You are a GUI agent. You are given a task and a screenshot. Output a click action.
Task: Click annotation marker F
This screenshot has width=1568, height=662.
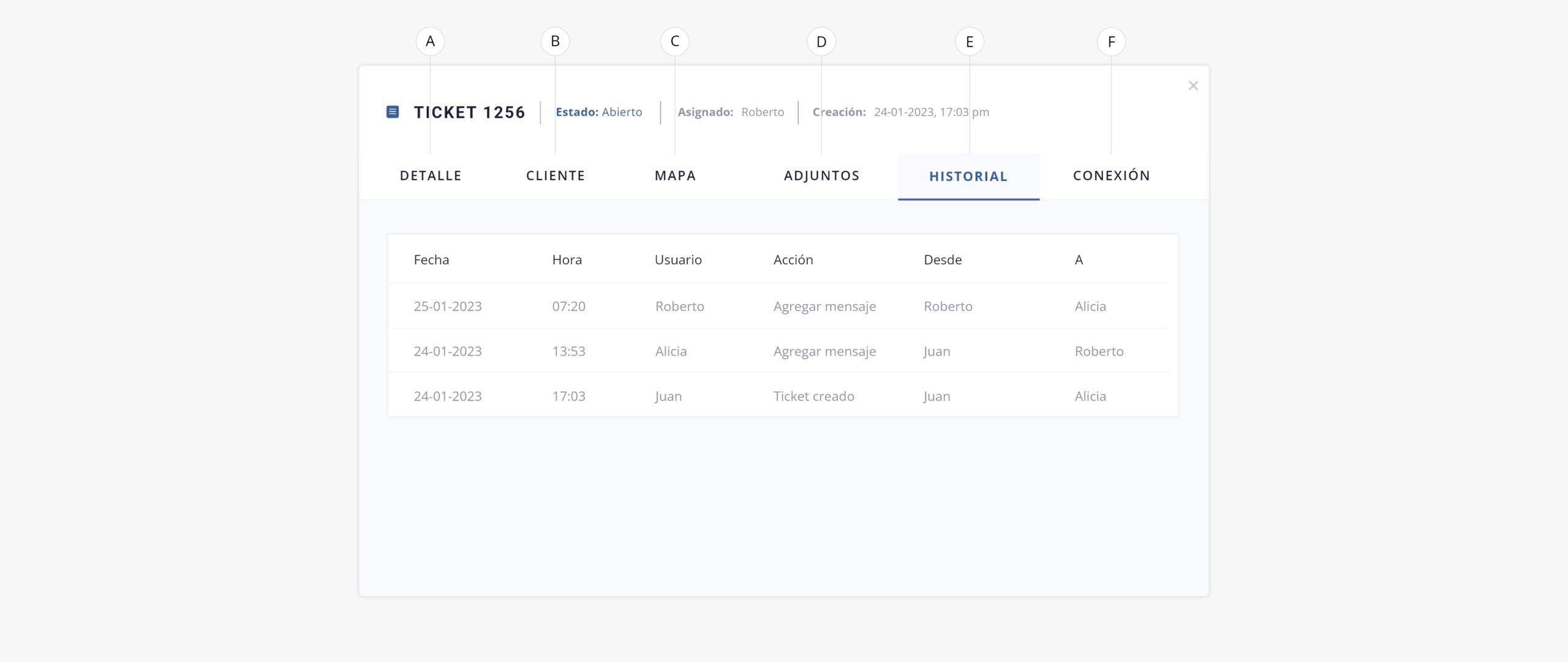(1111, 42)
